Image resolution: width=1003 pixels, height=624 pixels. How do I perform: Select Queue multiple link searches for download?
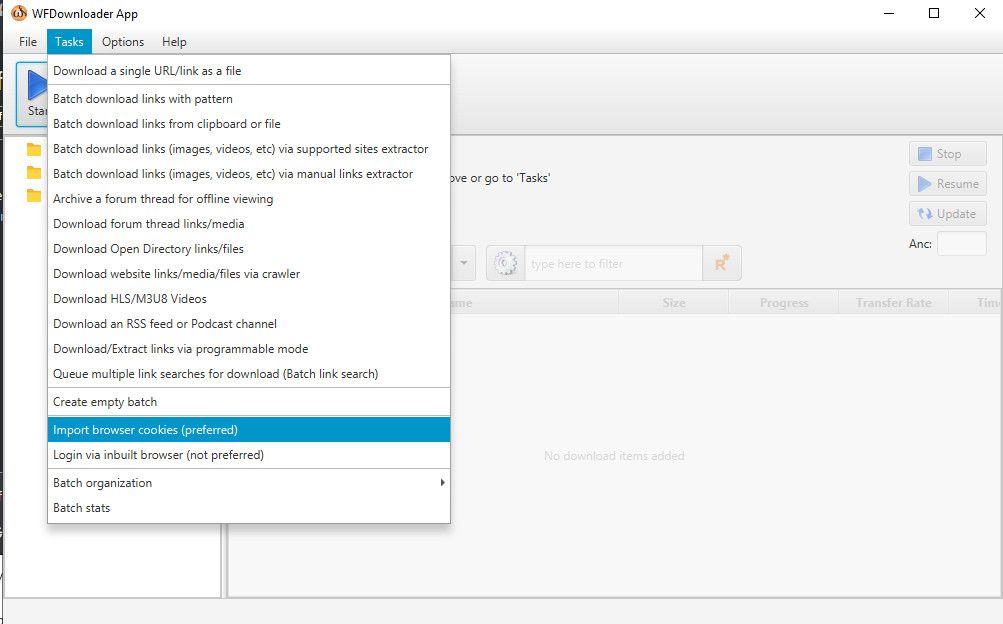pyautogui.click(x=249, y=373)
